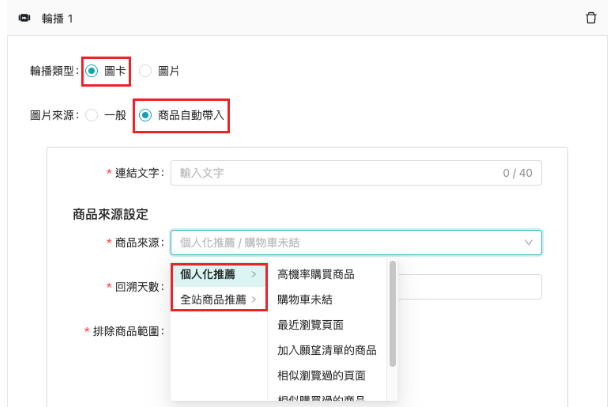Choose 相似瀏覽過的頁面 from the list

321,375
